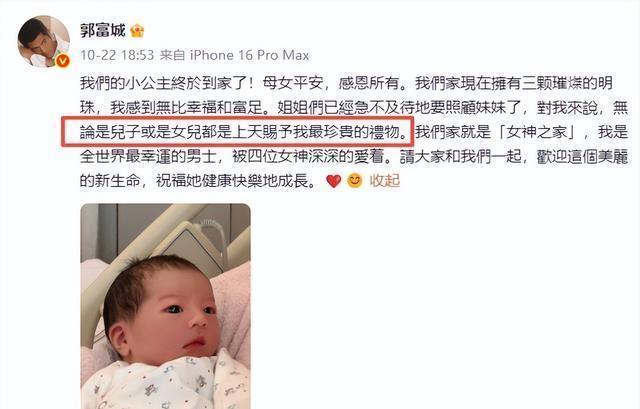Click the 10-22 18:53 post timestamp
Viewport: 640px width, 409px height.
point(117,56)
